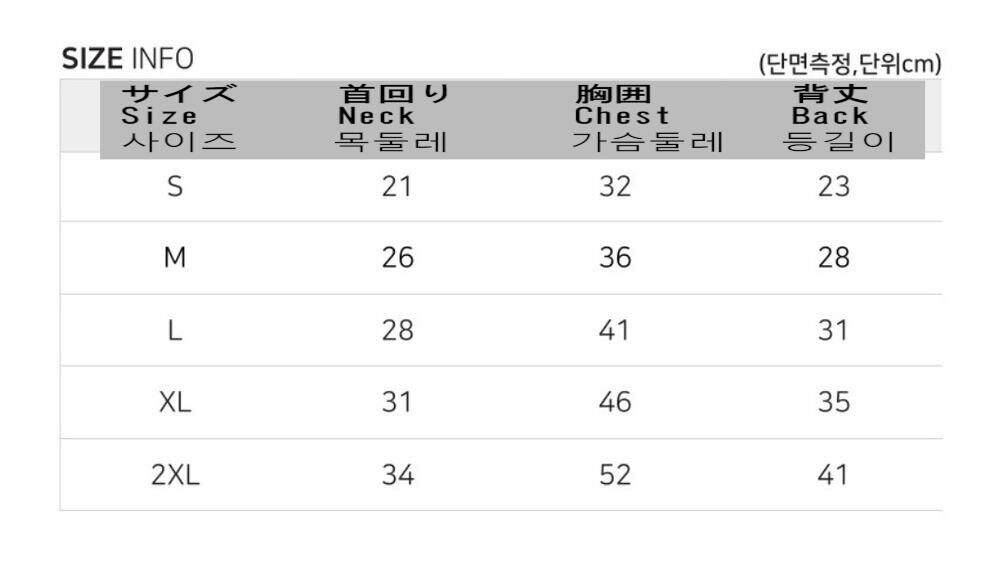Click the unit note reading 단면측정,단위cm

point(851,65)
